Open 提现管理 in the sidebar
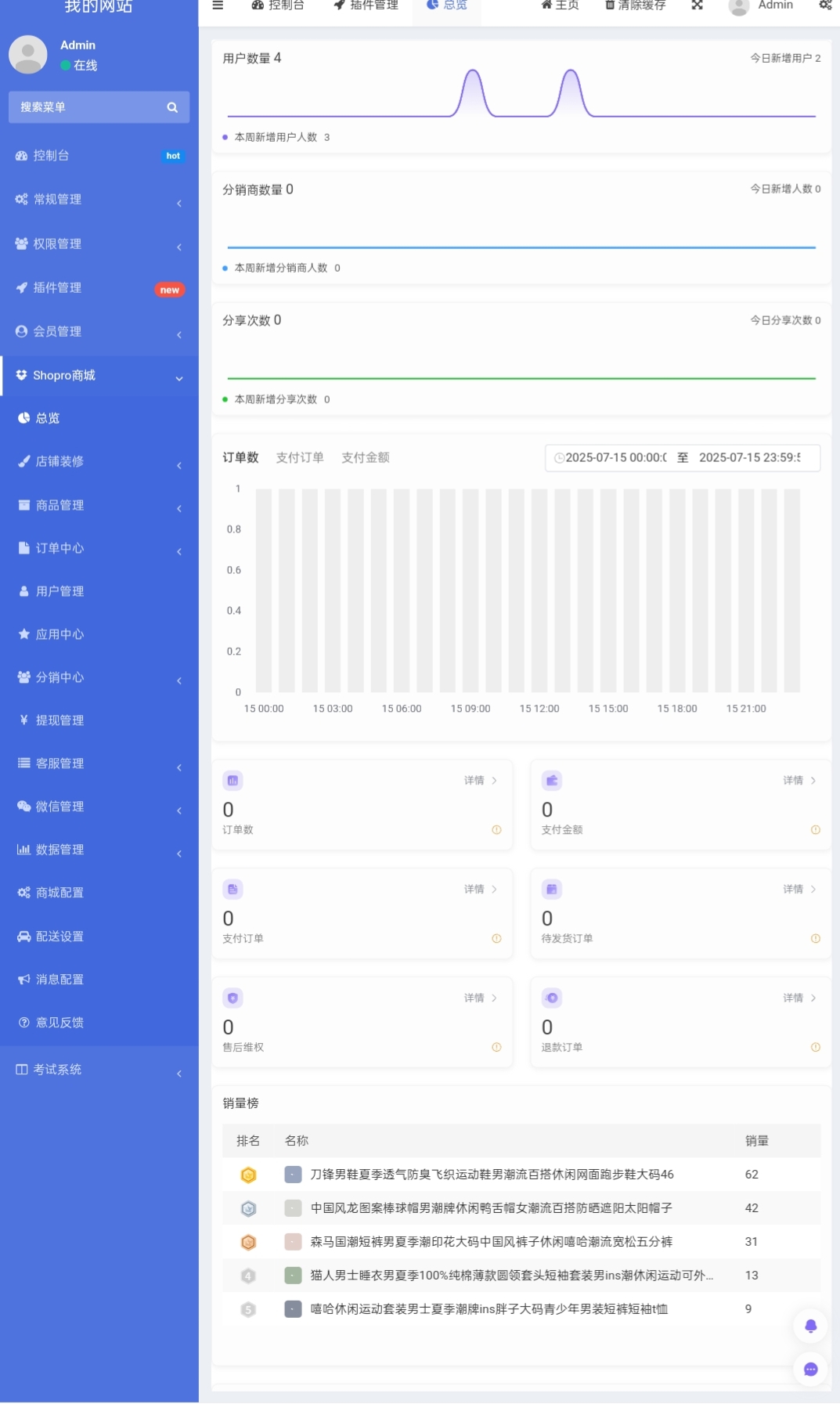 tap(99, 720)
